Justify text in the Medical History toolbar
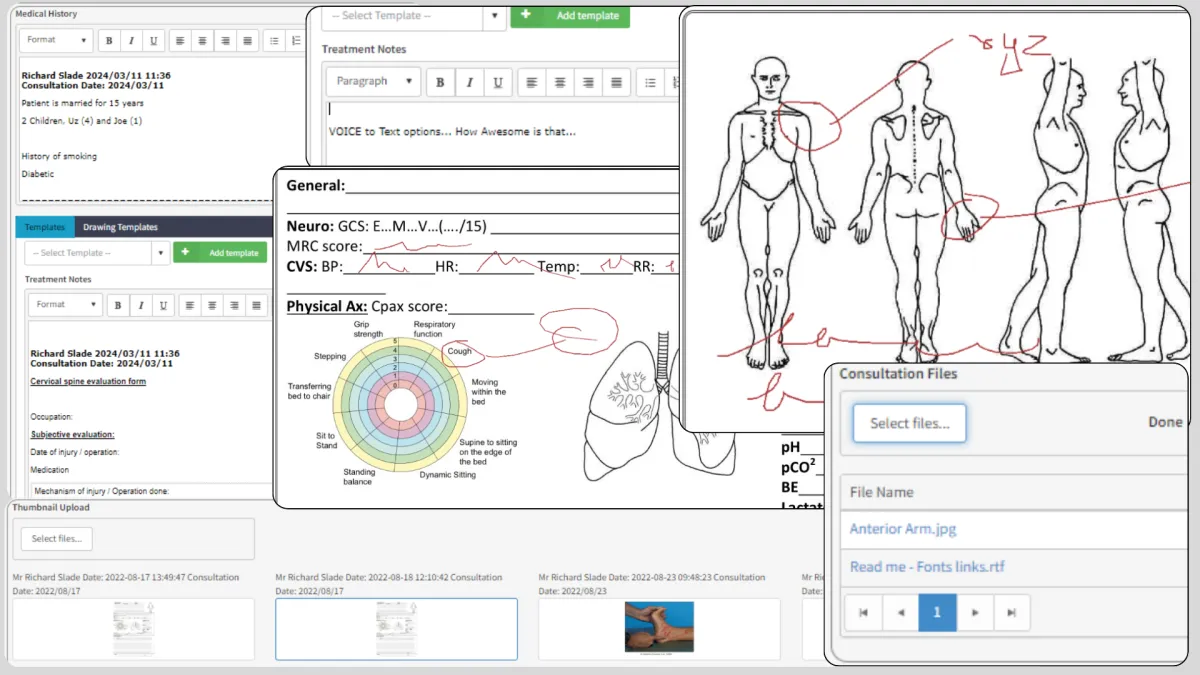 [x=248, y=41]
